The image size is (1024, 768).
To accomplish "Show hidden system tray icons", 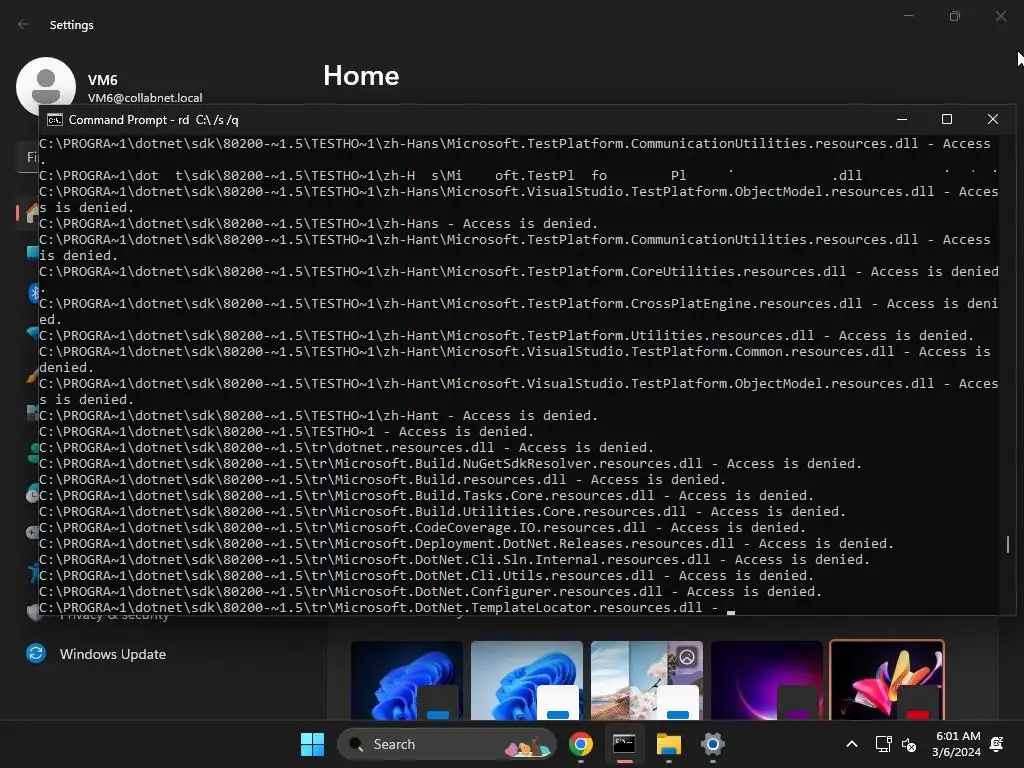I will (x=852, y=744).
